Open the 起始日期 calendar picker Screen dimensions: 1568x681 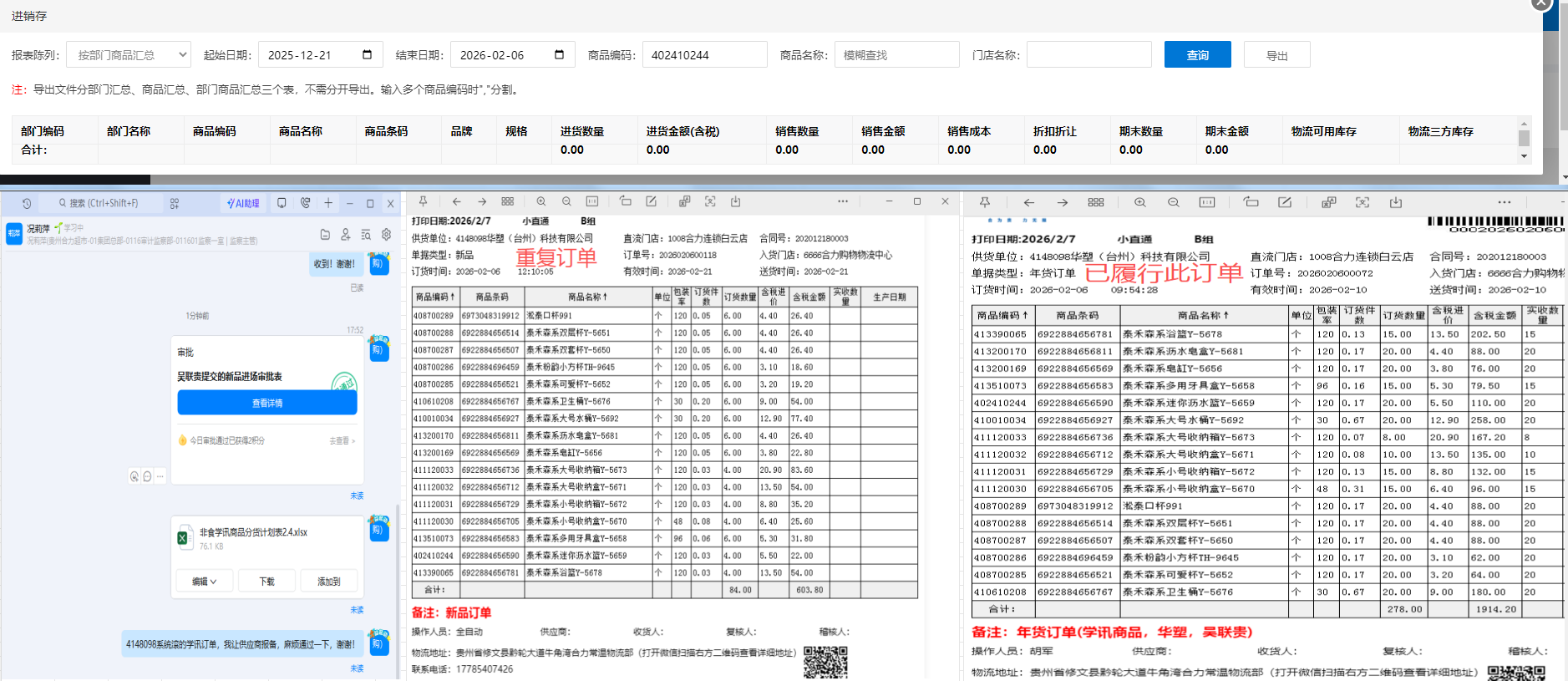click(x=367, y=55)
